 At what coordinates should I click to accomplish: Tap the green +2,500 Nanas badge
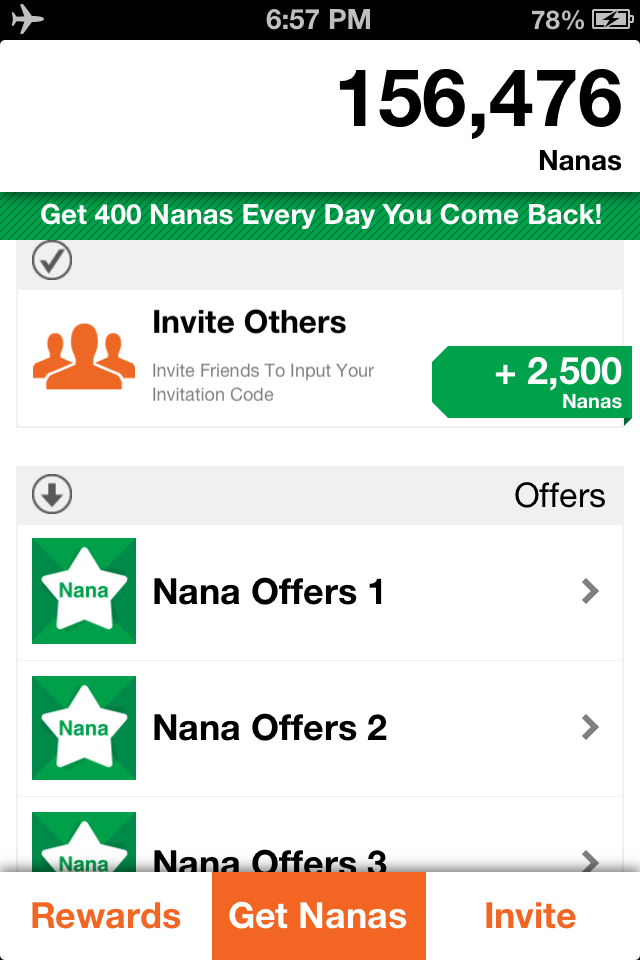[x=531, y=382]
